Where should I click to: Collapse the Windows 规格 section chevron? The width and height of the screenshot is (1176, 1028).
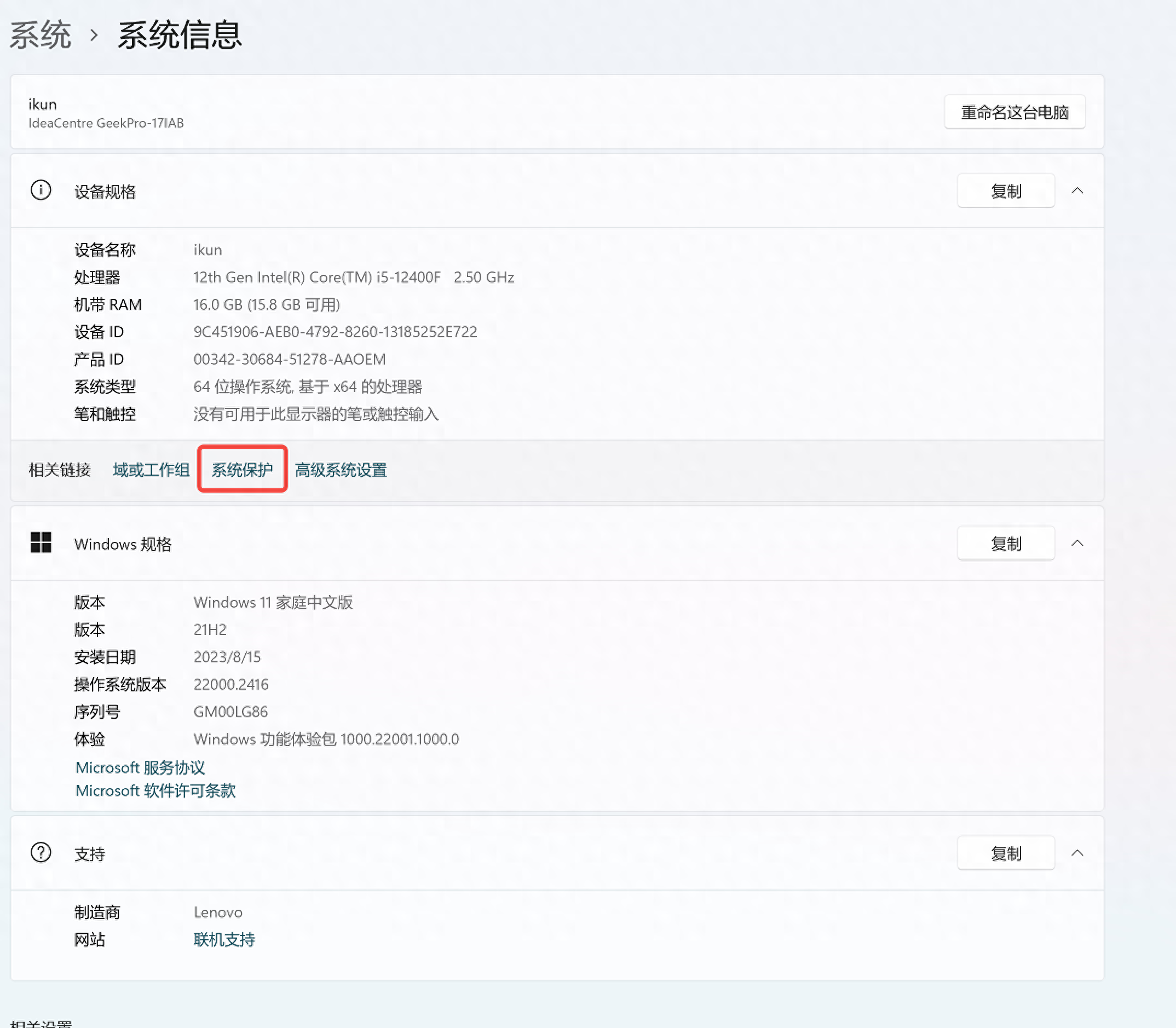pos(1077,542)
